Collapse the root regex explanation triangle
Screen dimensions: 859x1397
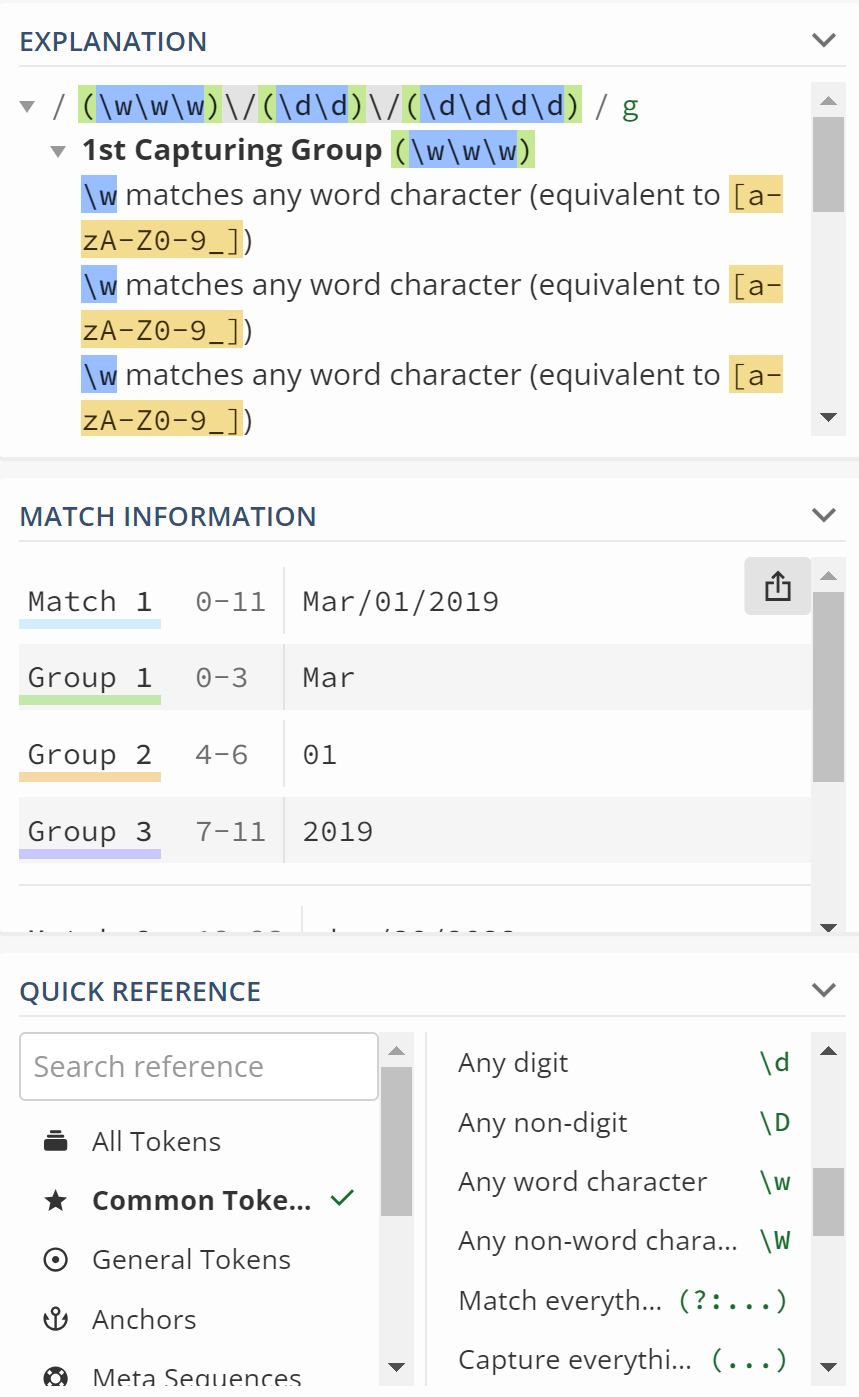28,107
